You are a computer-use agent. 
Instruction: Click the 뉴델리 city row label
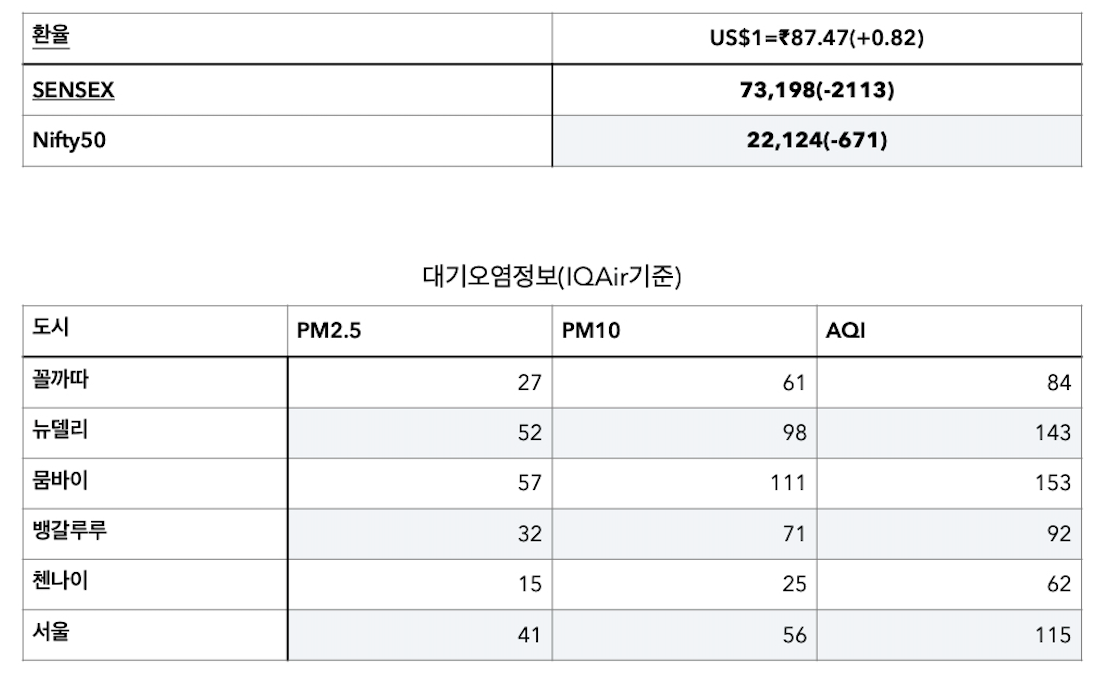[60, 429]
